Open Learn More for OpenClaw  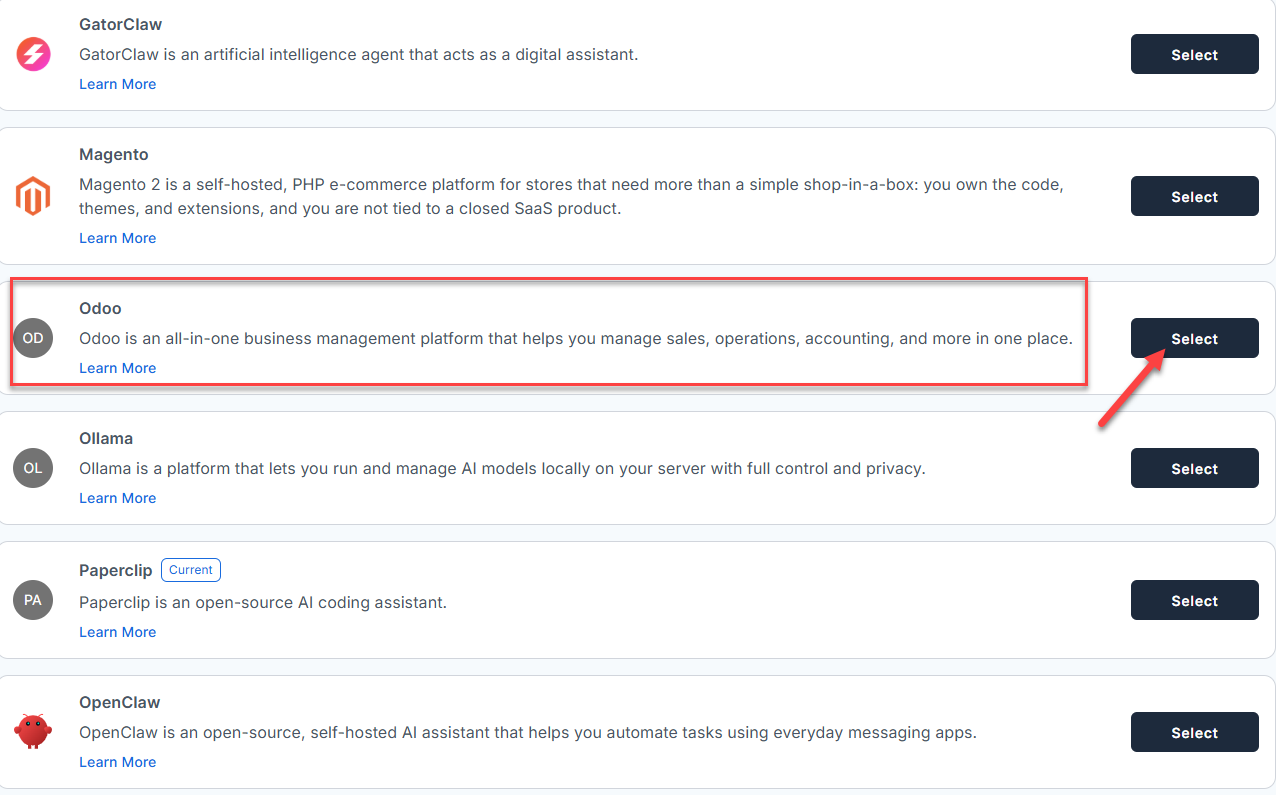[x=117, y=762]
